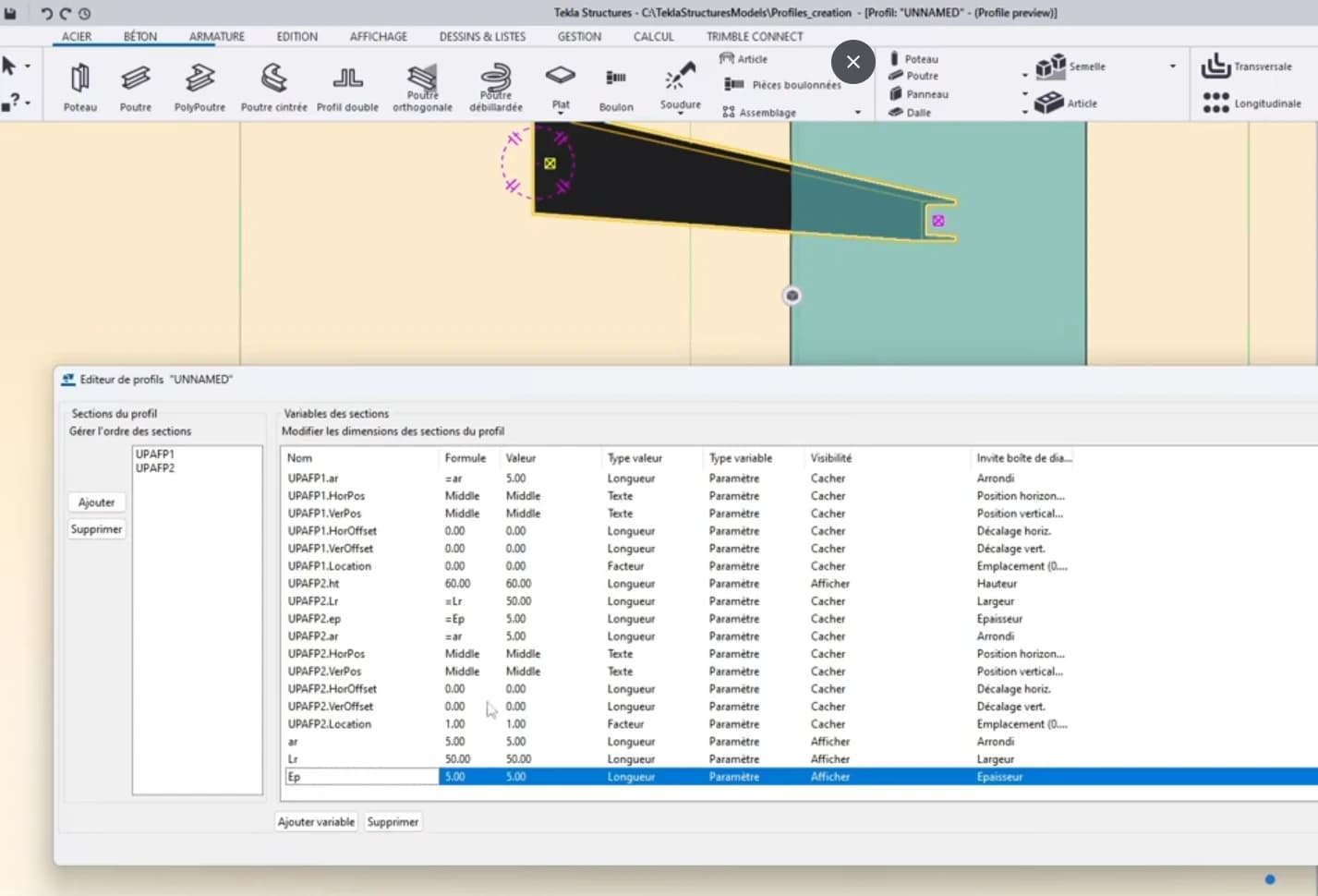The image size is (1318, 896).
Task: Open the Assemblage dropdown
Action: 857,112
